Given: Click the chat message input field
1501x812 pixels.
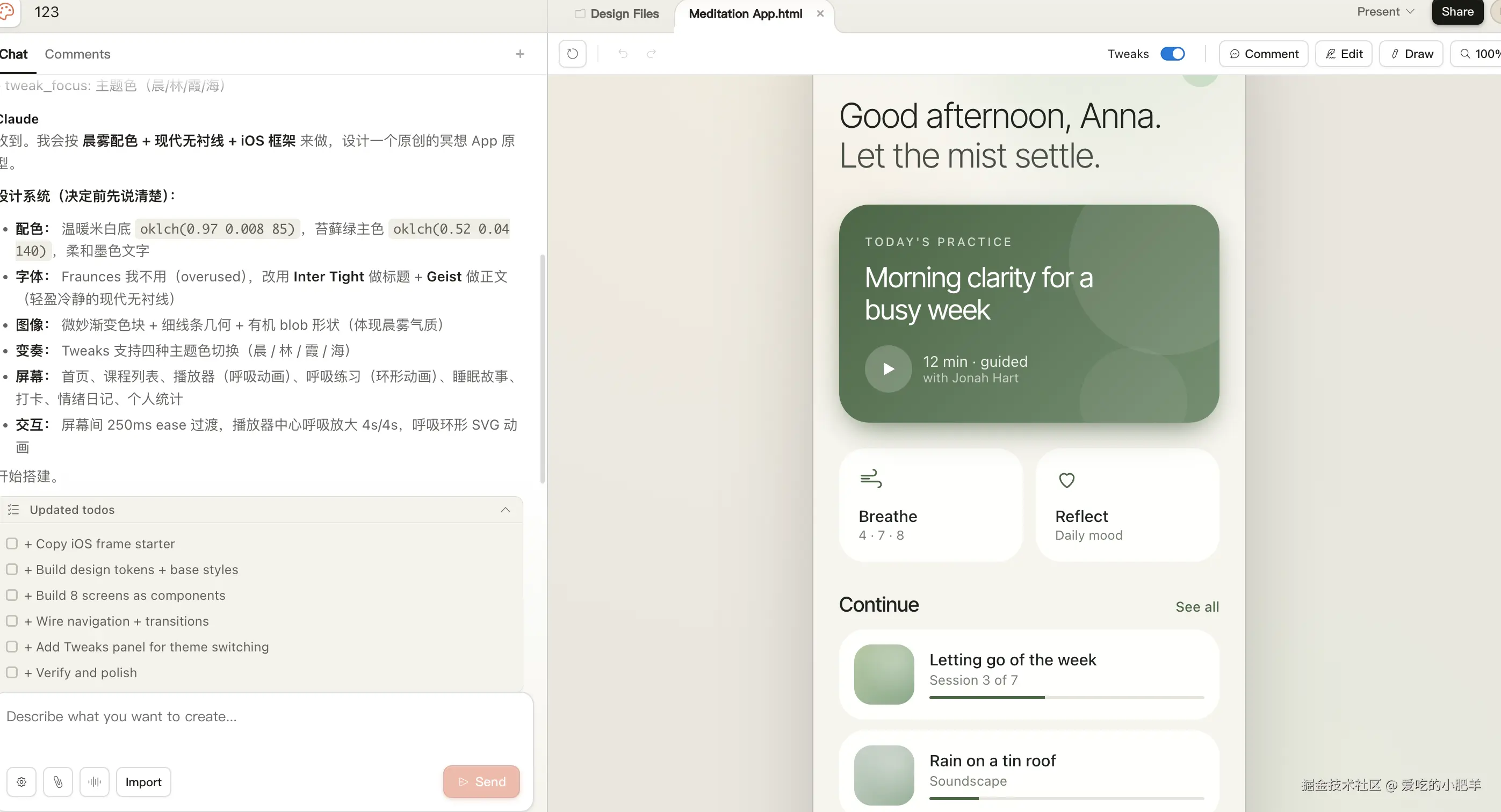Looking at the screenshot, I should [262, 716].
